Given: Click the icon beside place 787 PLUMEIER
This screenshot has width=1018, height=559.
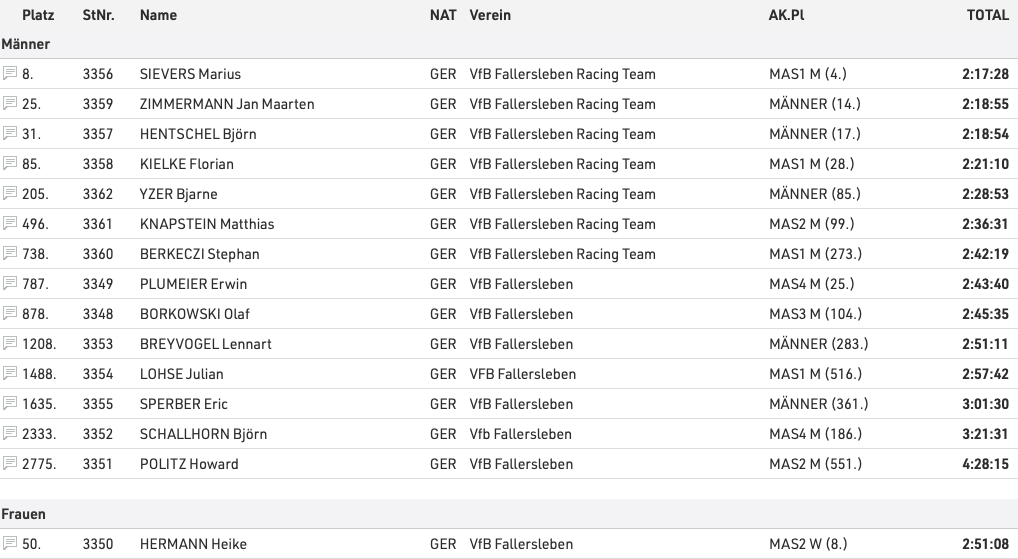Looking at the screenshot, I should [10, 284].
